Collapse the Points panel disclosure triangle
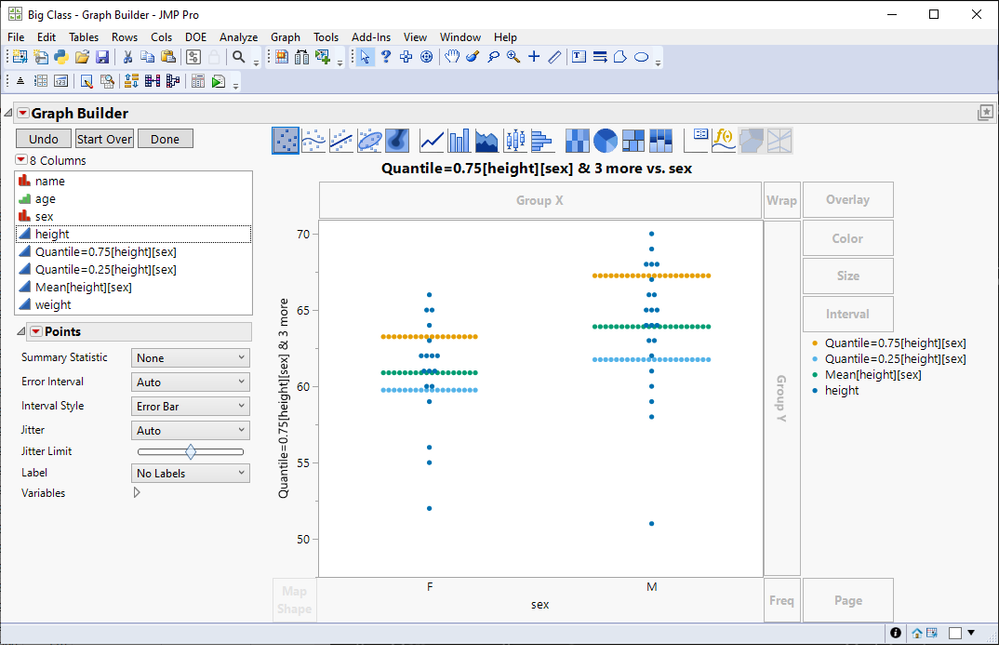This screenshot has width=999, height=645. [x=21, y=331]
